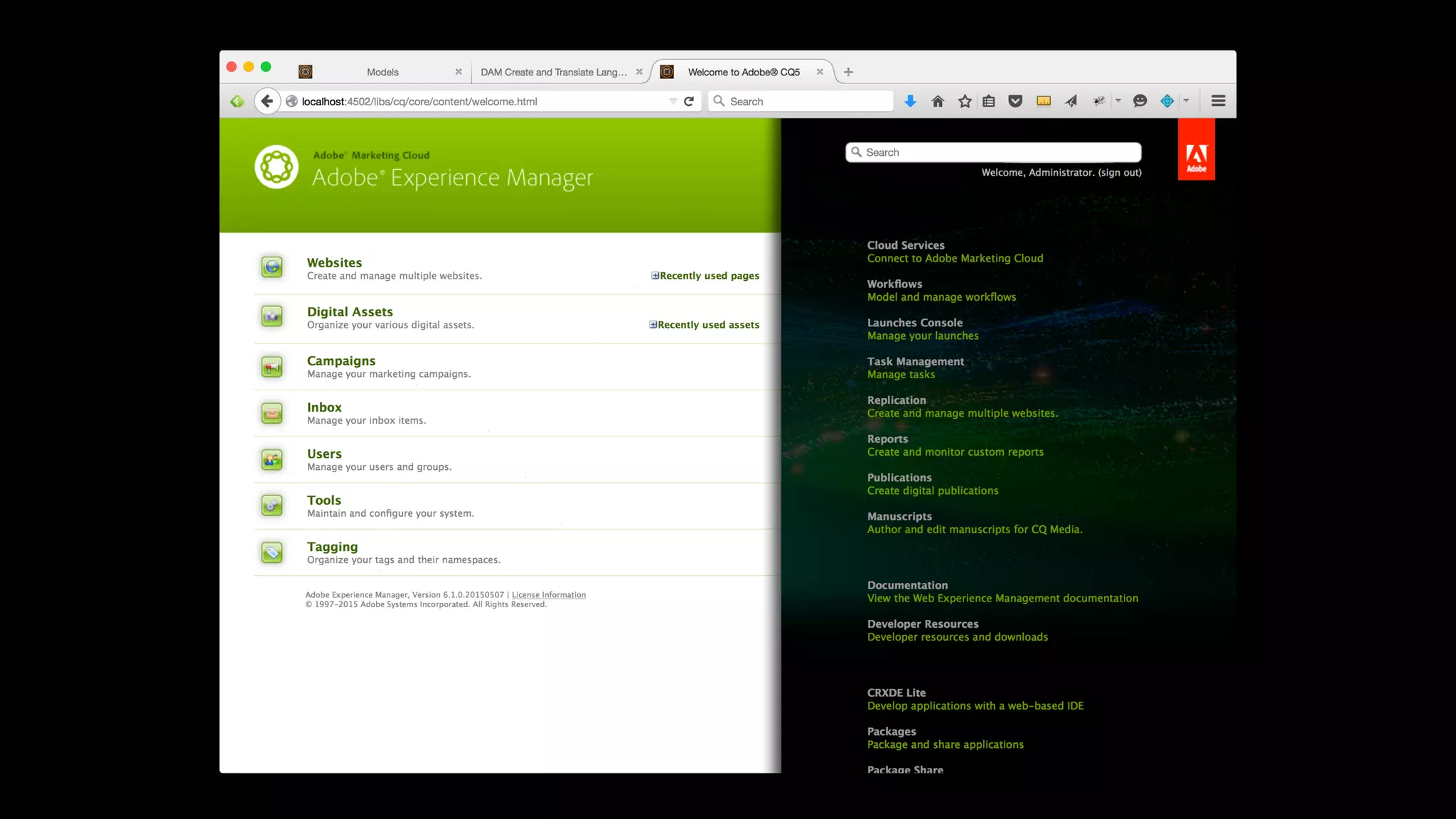Open Firebug dropdown arrow
Screen dimensions: 1456x819
click(1118, 101)
